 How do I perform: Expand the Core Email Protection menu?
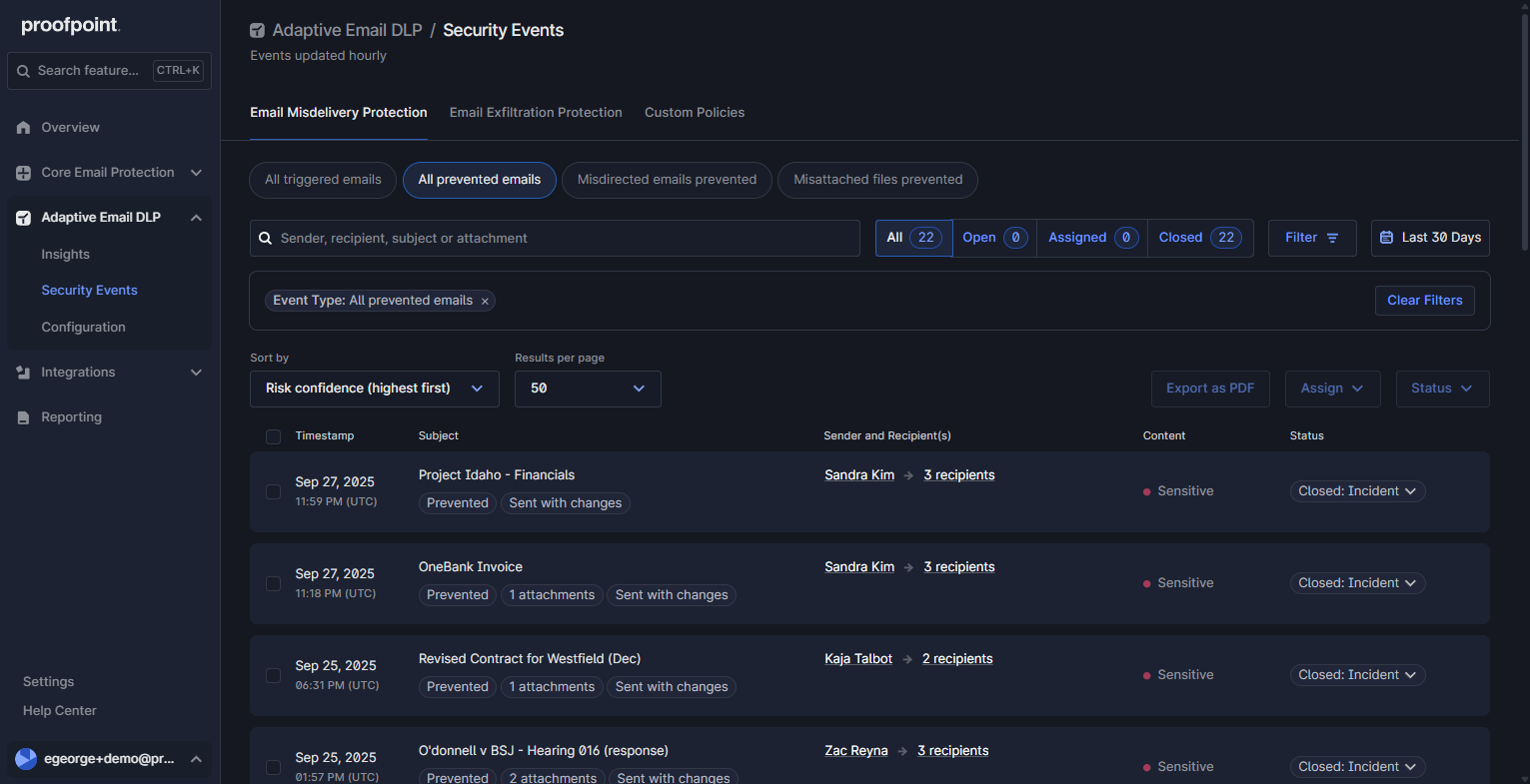196,173
